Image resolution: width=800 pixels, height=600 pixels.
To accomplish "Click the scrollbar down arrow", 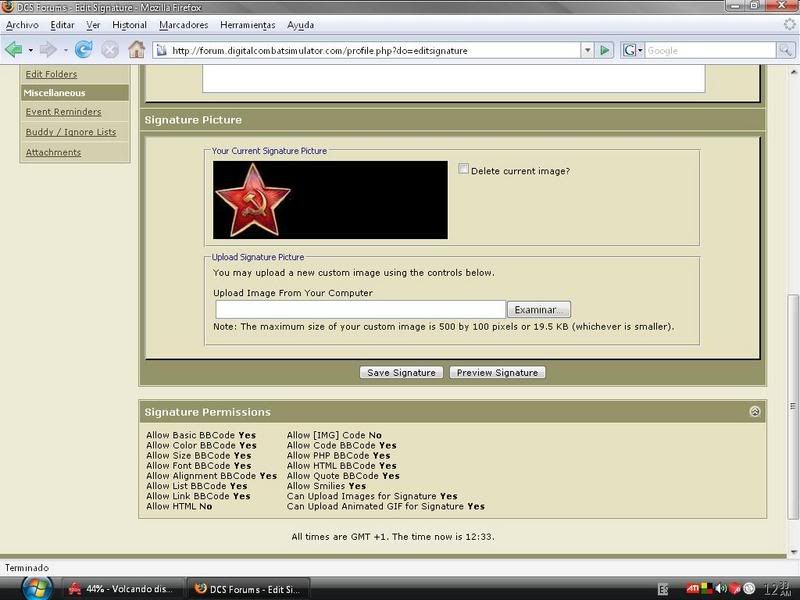I will (793, 552).
